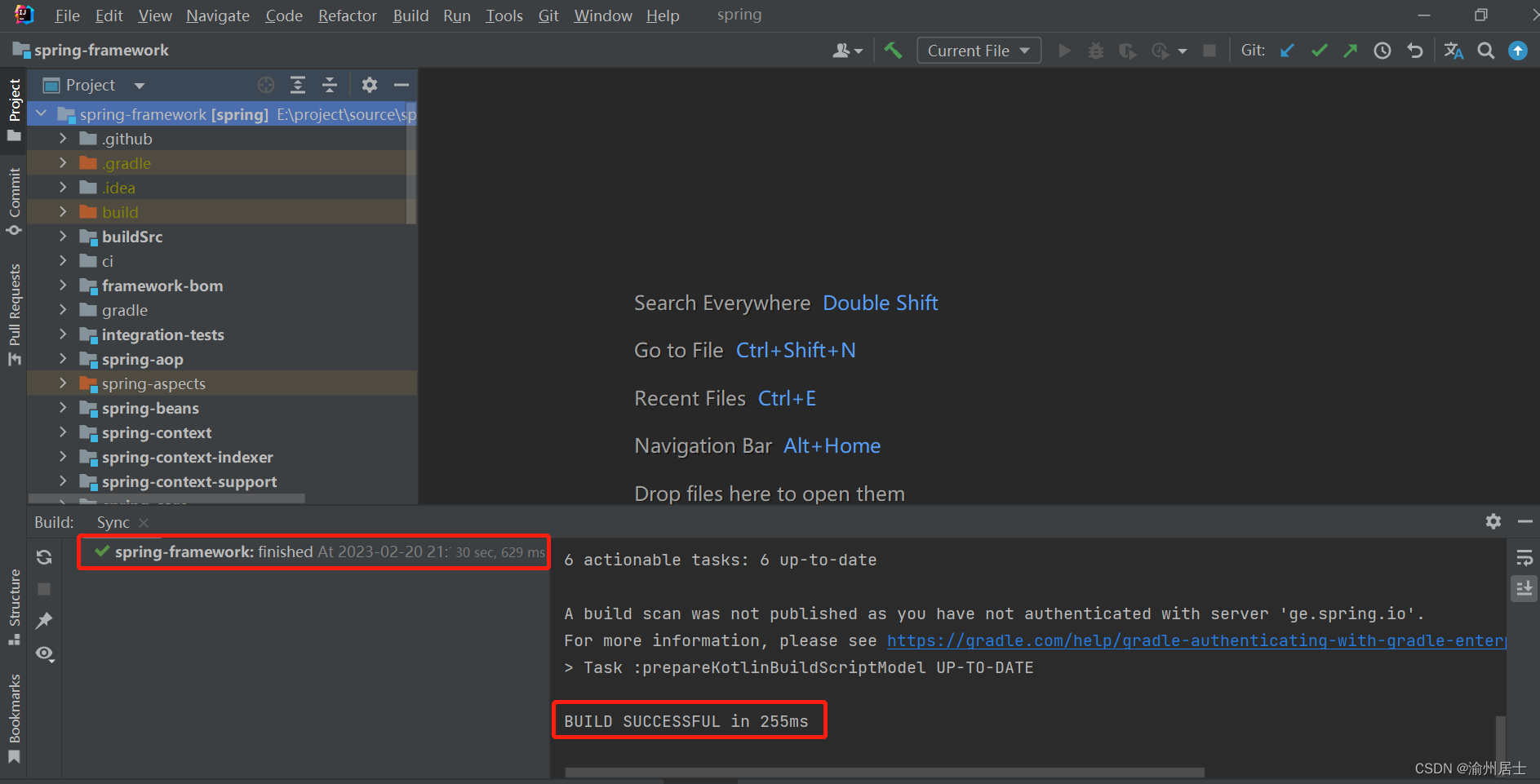Image resolution: width=1540 pixels, height=784 pixels.
Task: Expand the spring-context-support module
Action: click(x=63, y=481)
